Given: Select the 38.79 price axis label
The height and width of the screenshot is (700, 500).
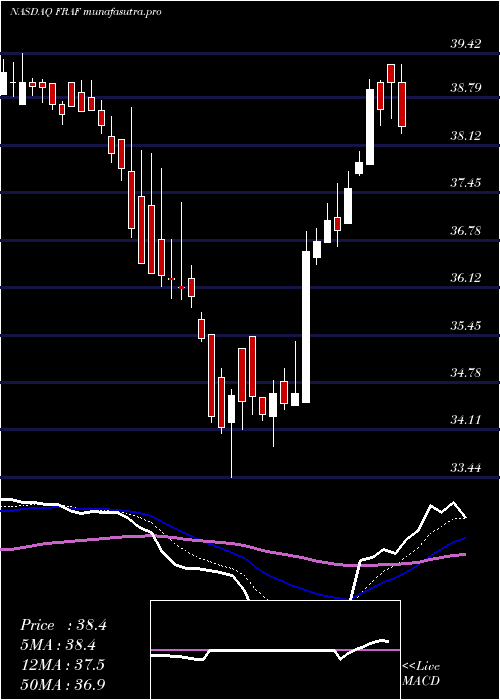Looking at the screenshot, I should coord(466,87).
